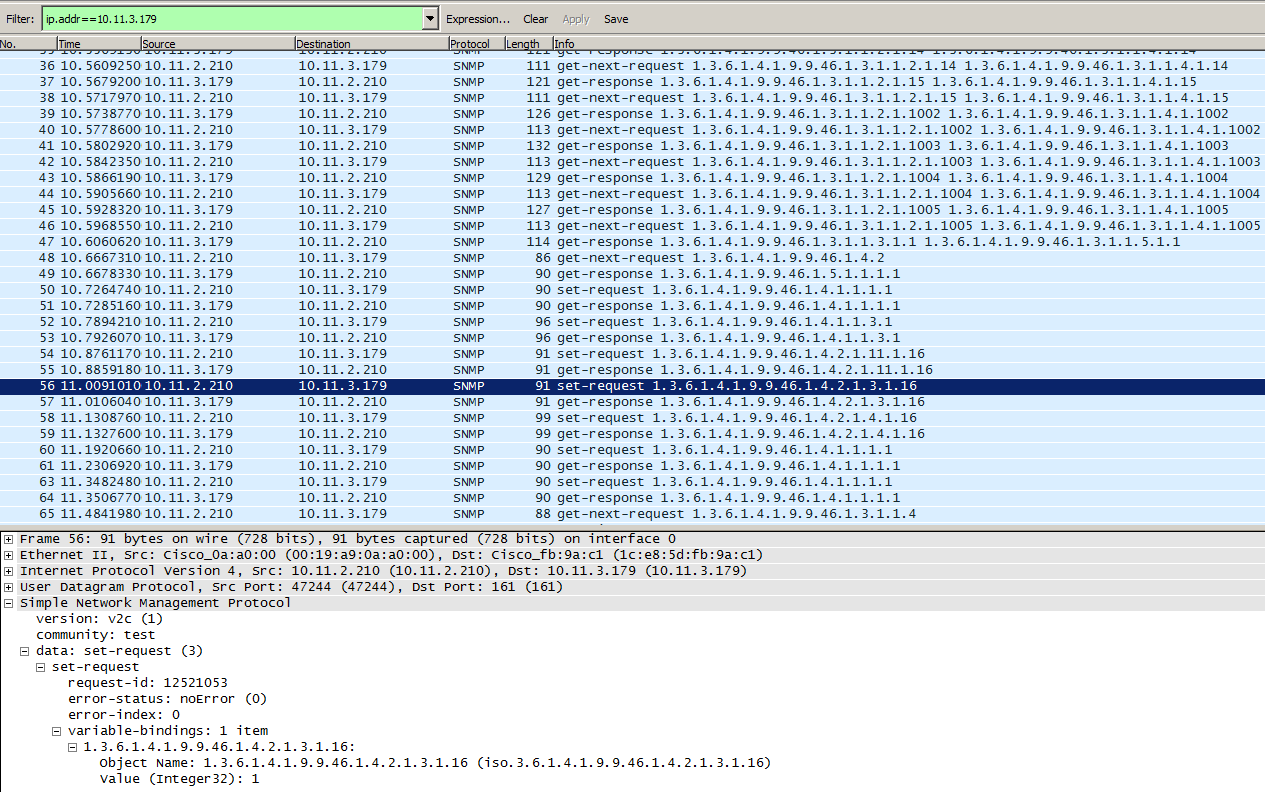Select packet 38 get-next-request row

point(632,98)
